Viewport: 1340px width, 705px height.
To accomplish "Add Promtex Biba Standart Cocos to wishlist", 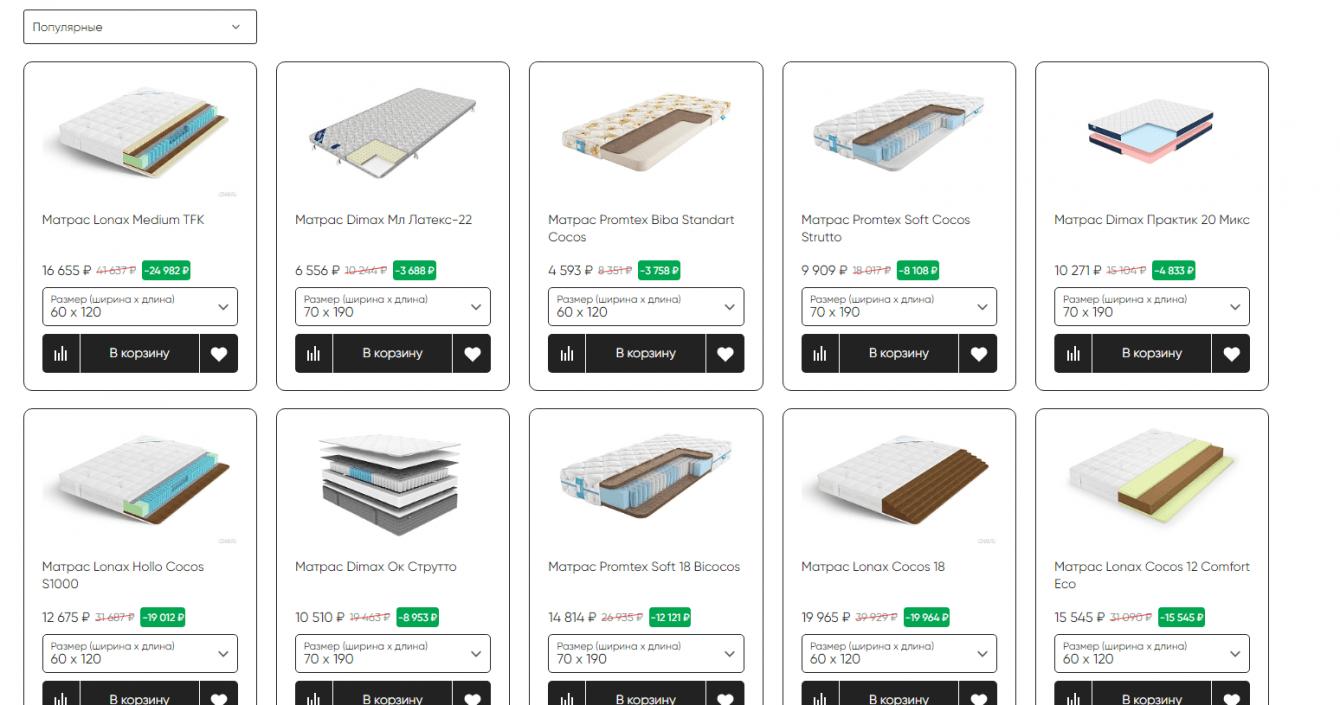I will pos(725,353).
